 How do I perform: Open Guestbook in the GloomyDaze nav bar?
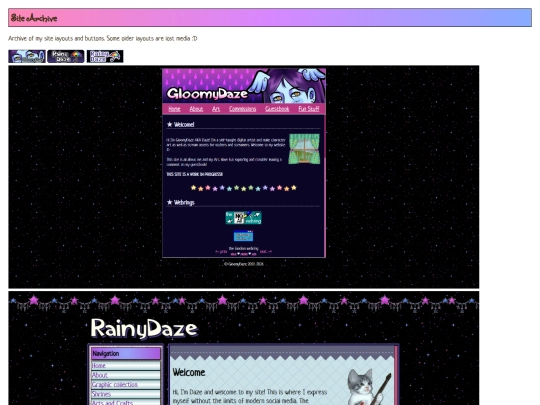tap(277, 109)
